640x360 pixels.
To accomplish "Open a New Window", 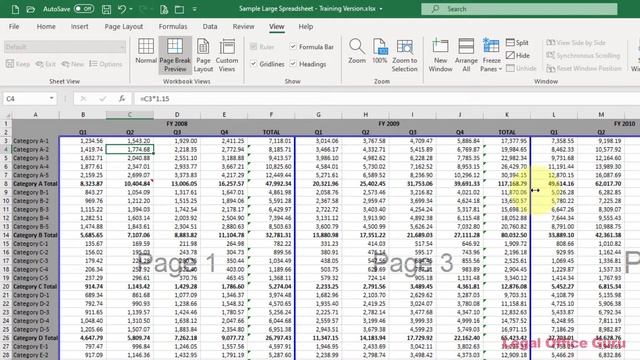I will point(440,55).
